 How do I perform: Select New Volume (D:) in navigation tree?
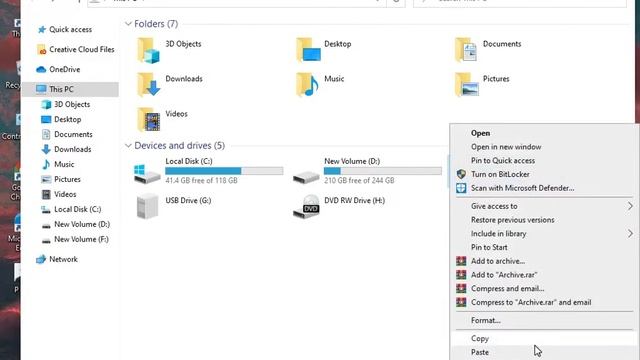(82, 224)
